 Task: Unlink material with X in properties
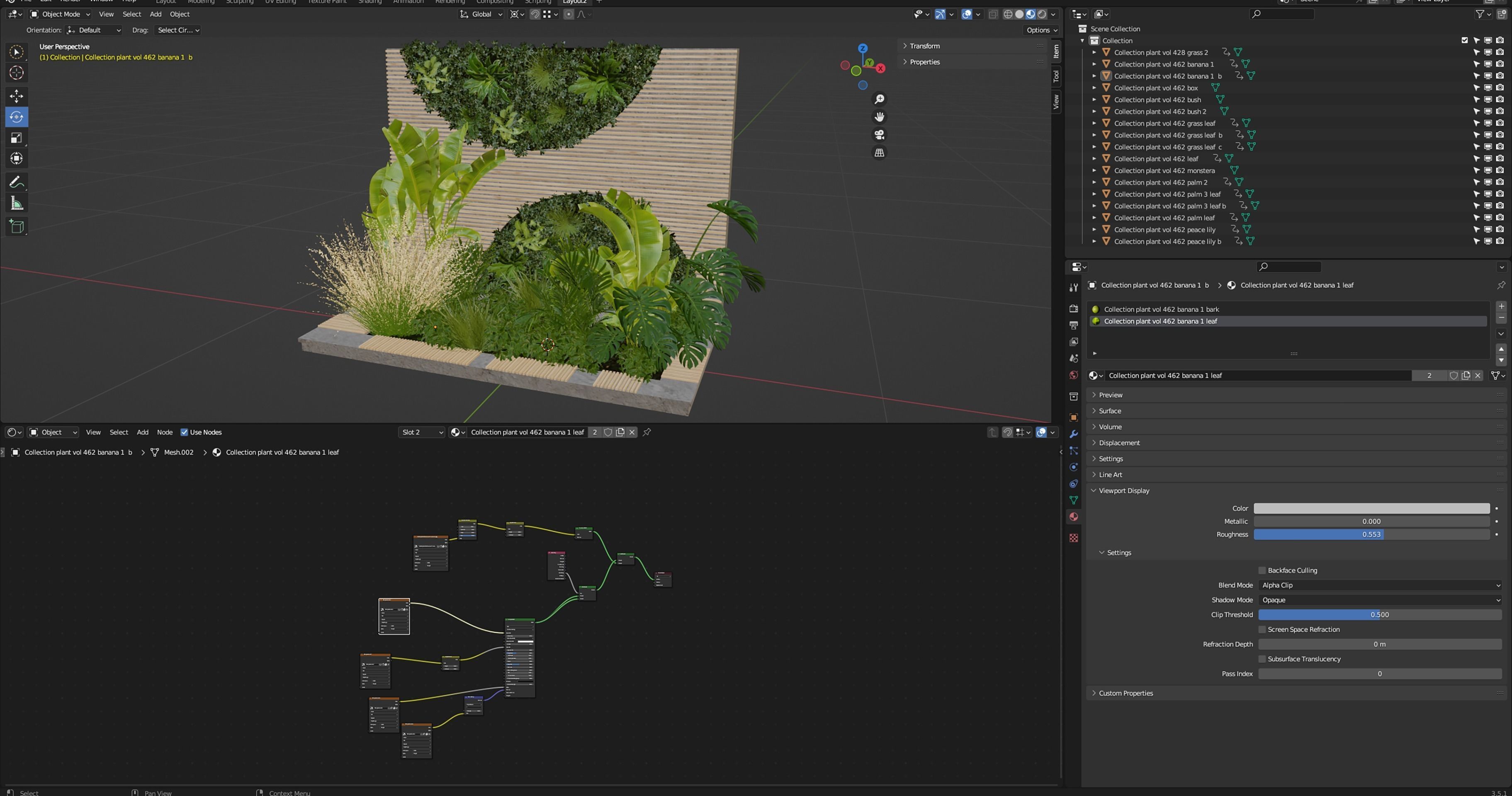click(x=1478, y=376)
